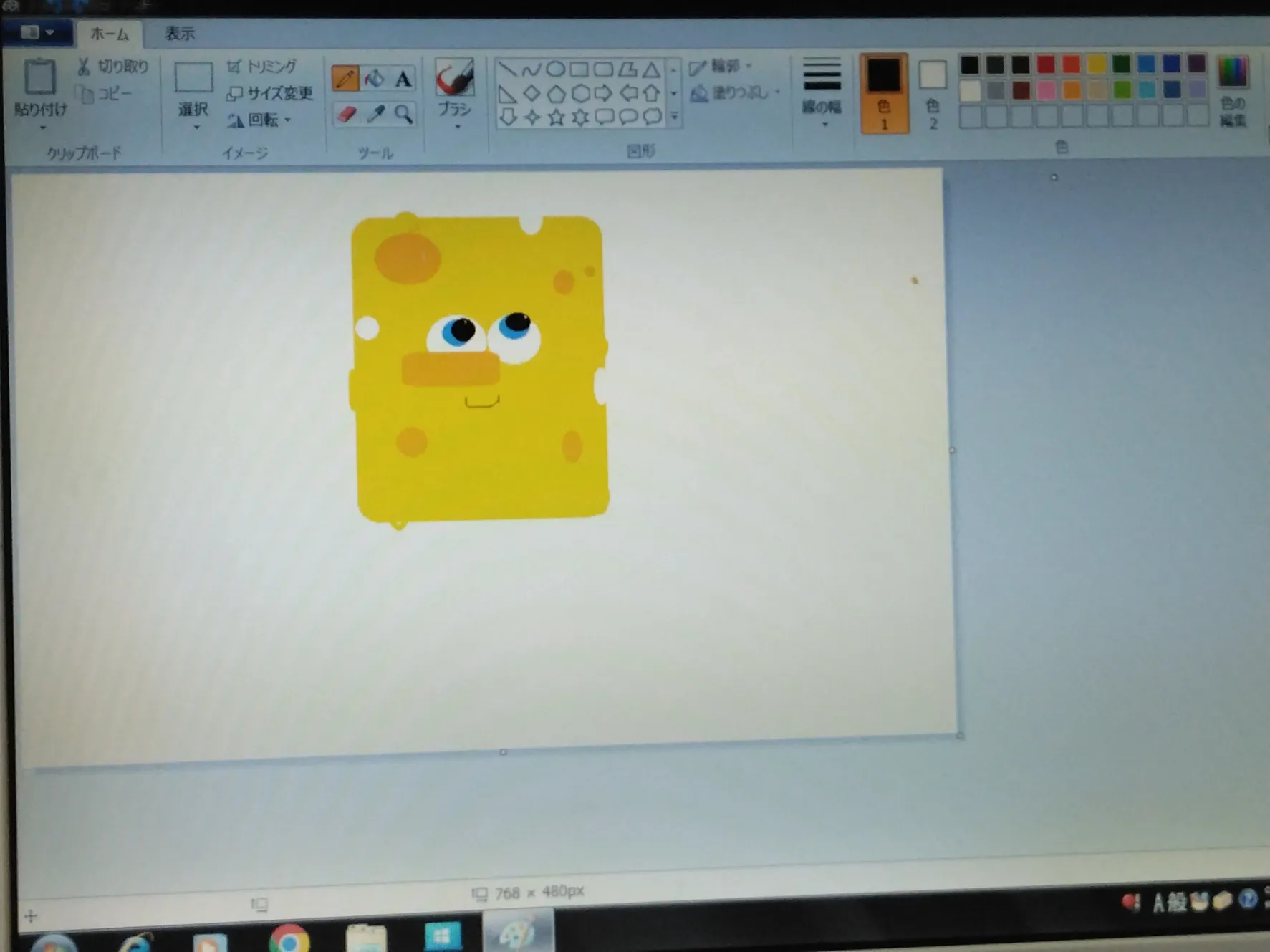Select the Fill with color bucket tool
Screen dimensions: 1270x952
click(x=374, y=79)
